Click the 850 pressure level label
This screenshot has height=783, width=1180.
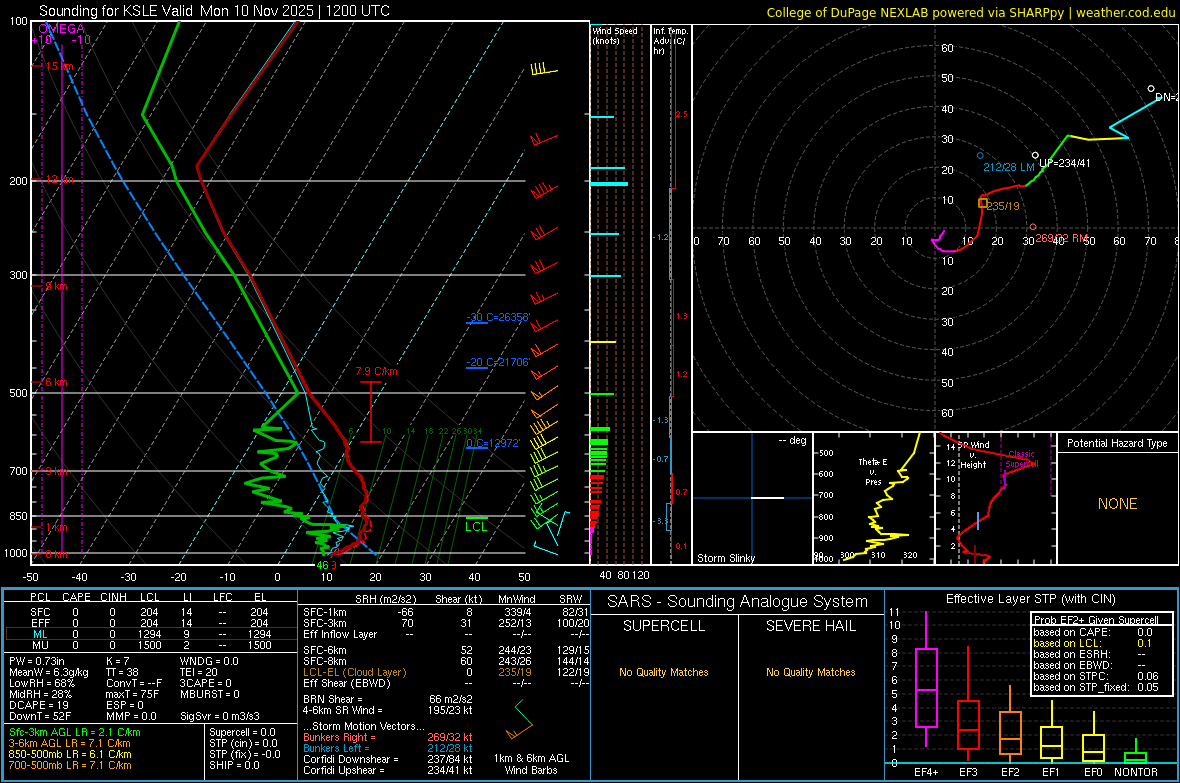(18, 516)
